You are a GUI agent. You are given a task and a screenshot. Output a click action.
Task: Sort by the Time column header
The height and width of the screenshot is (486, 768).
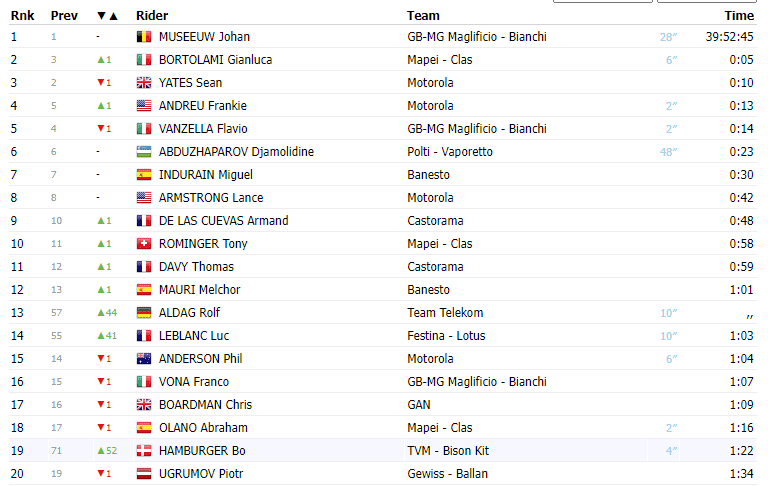coord(739,16)
